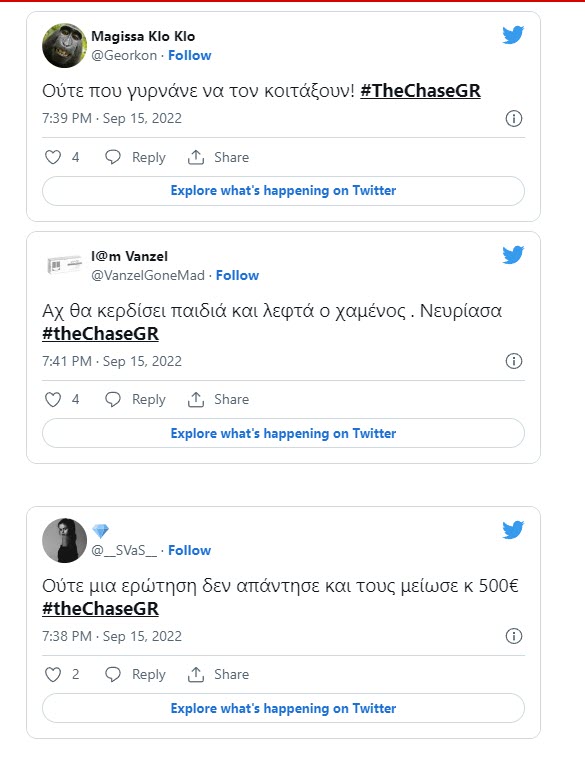Follow the @Georkon account

pos(190,55)
